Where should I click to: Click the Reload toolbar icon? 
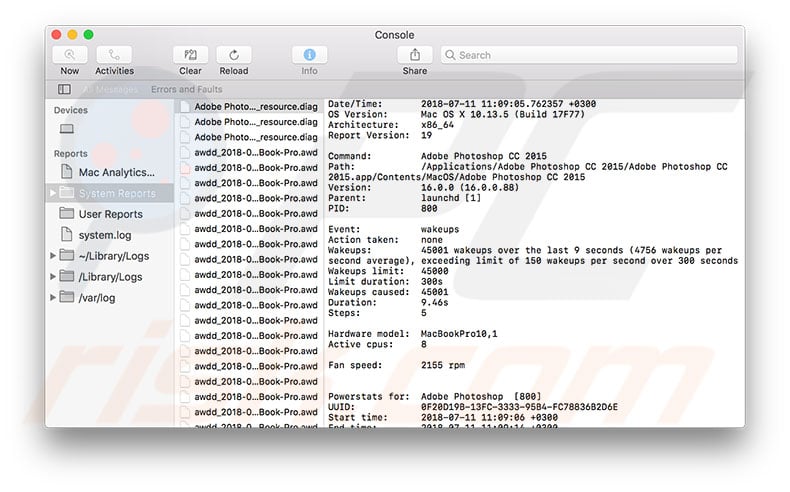point(233,55)
